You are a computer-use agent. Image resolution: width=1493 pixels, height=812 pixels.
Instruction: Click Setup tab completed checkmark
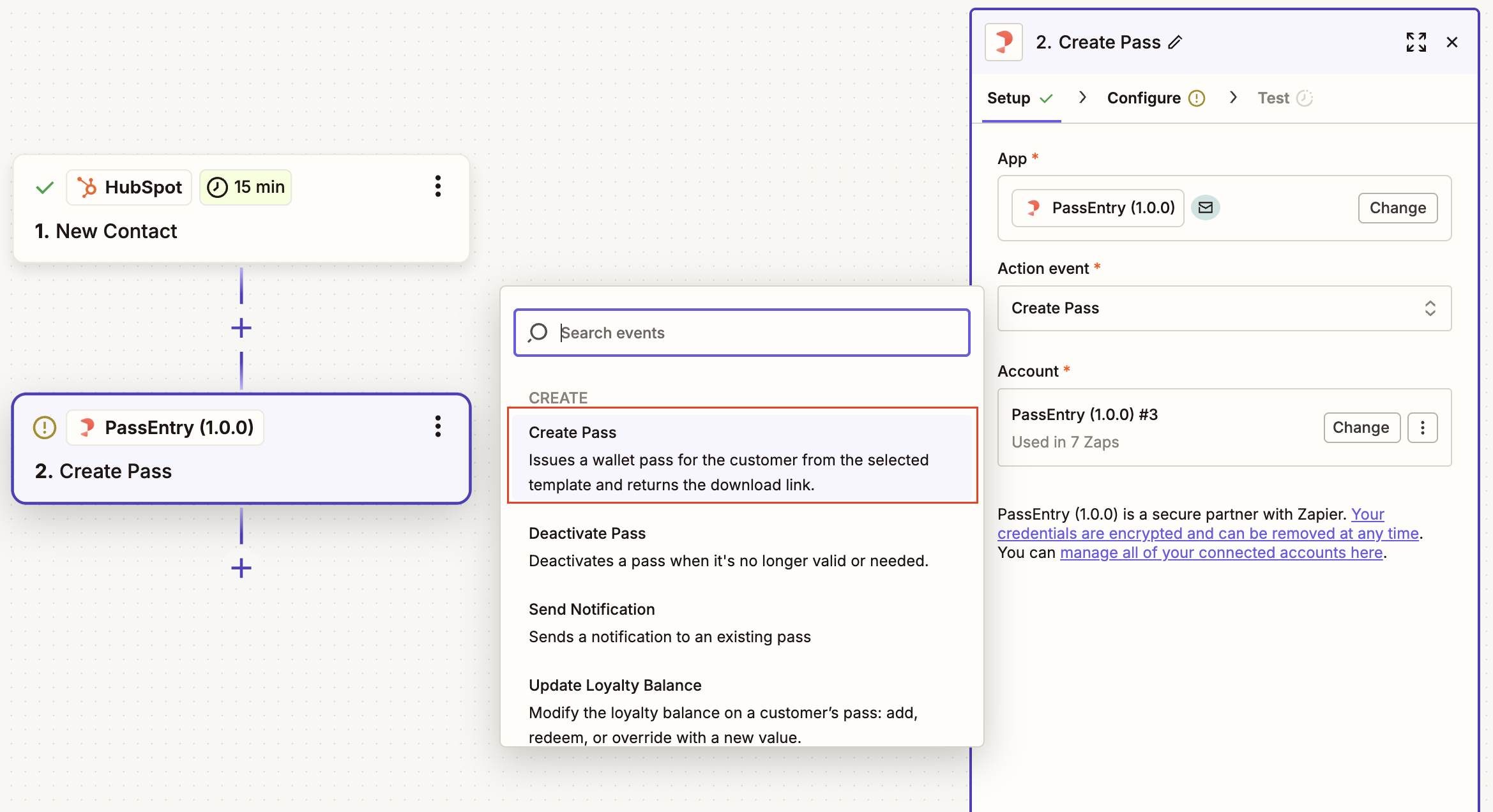(x=1046, y=98)
